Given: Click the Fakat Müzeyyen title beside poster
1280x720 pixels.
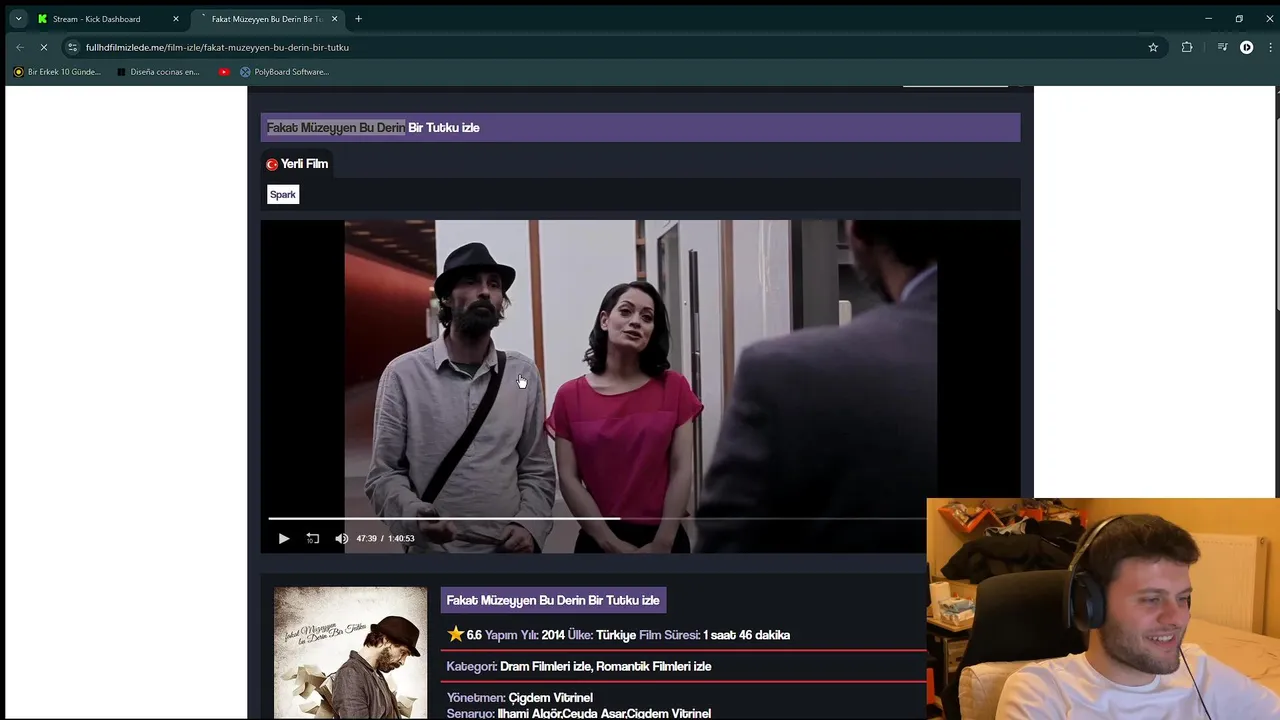Looking at the screenshot, I should (553, 600).
